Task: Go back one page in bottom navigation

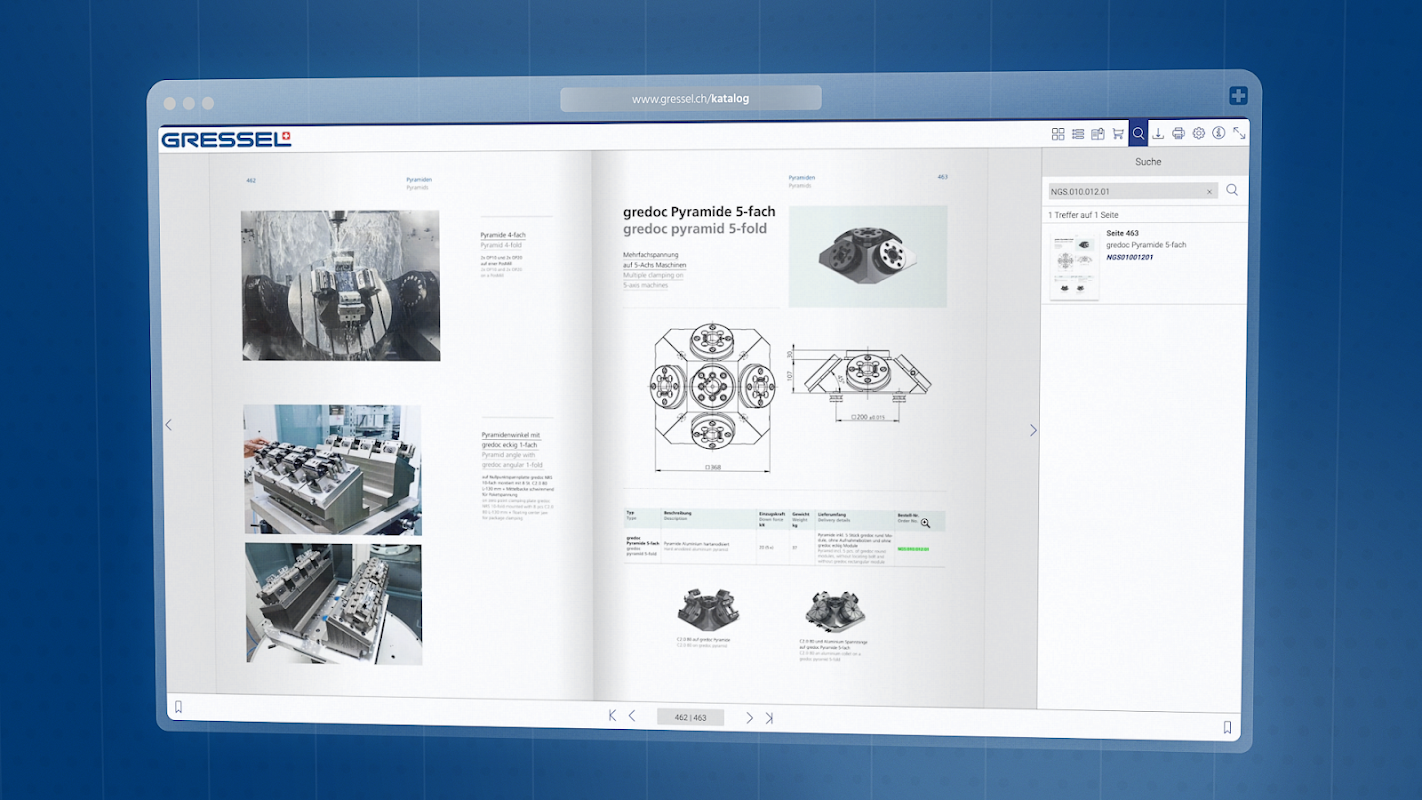Action: point(632,715)
